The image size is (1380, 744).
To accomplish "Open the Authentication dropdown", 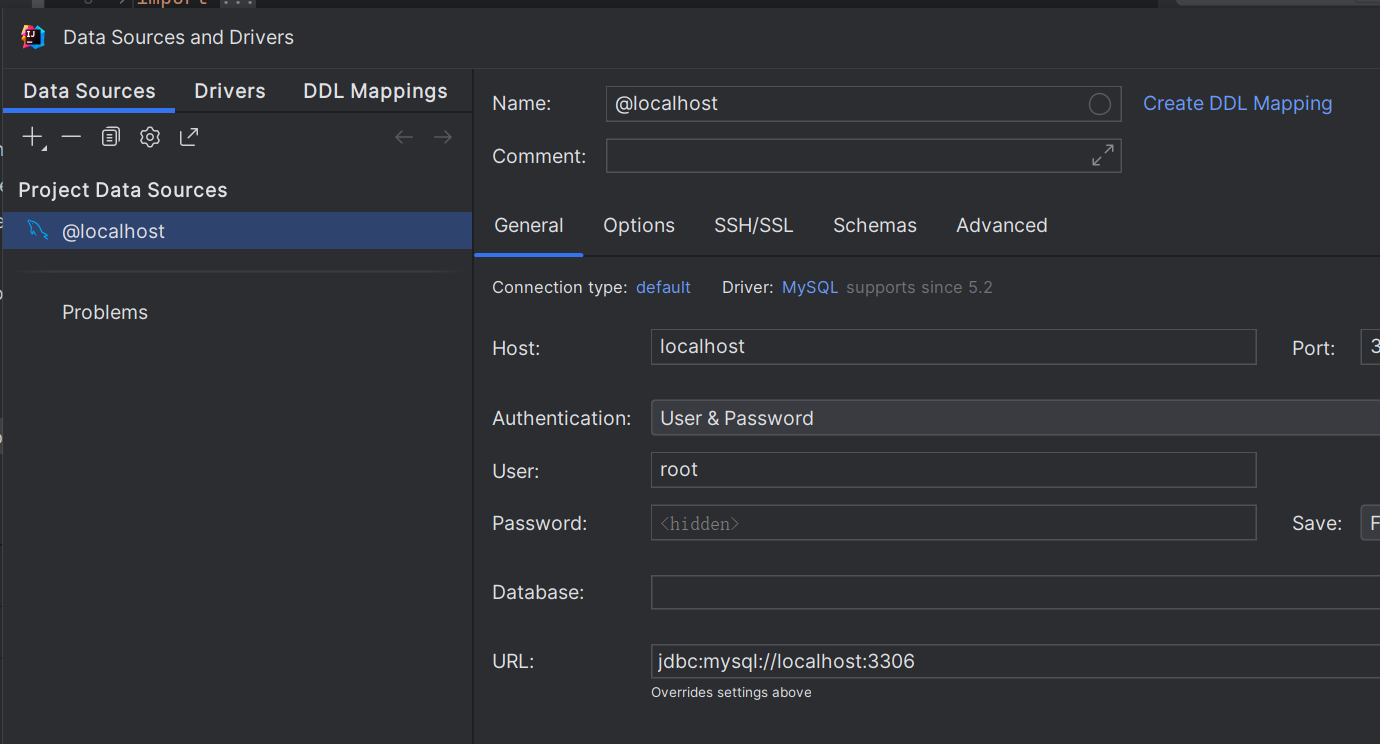I will [1015, 418].
